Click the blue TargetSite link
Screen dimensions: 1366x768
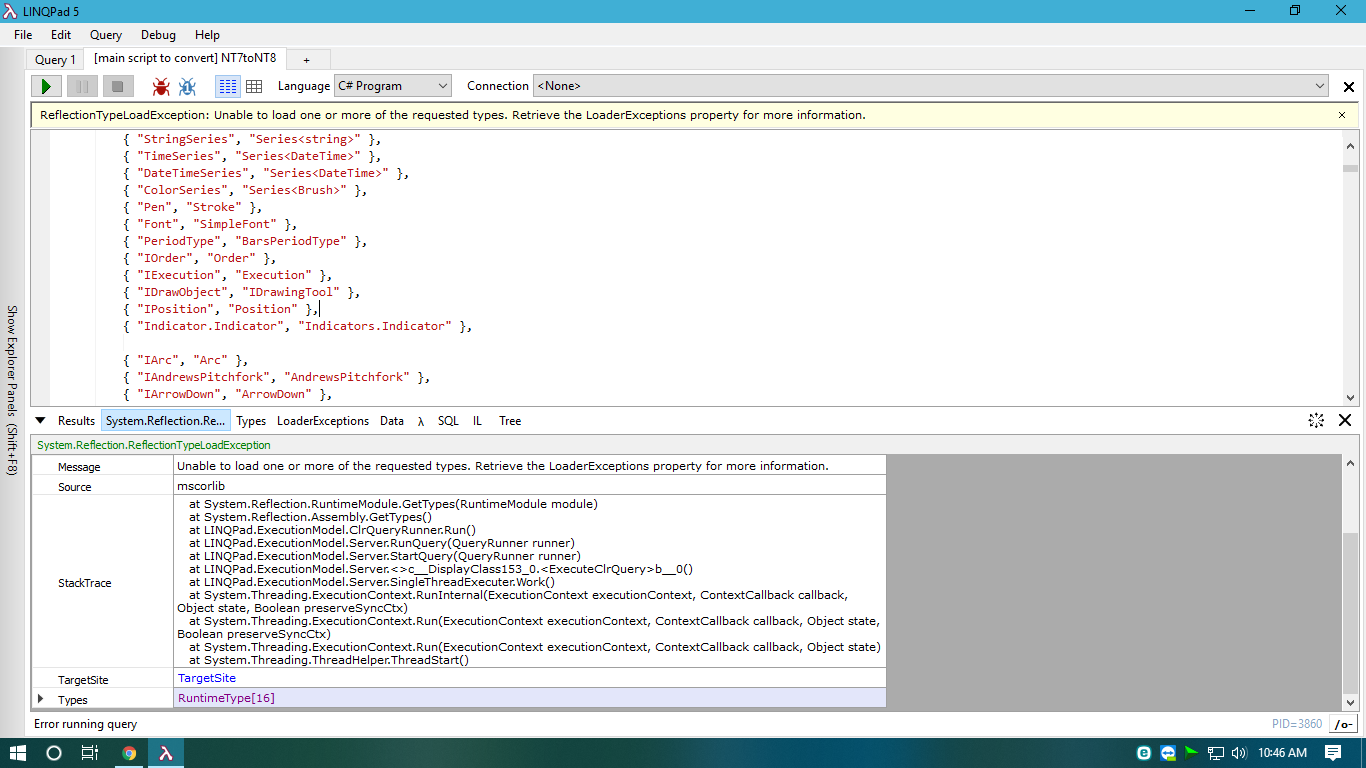click(207, 678)
